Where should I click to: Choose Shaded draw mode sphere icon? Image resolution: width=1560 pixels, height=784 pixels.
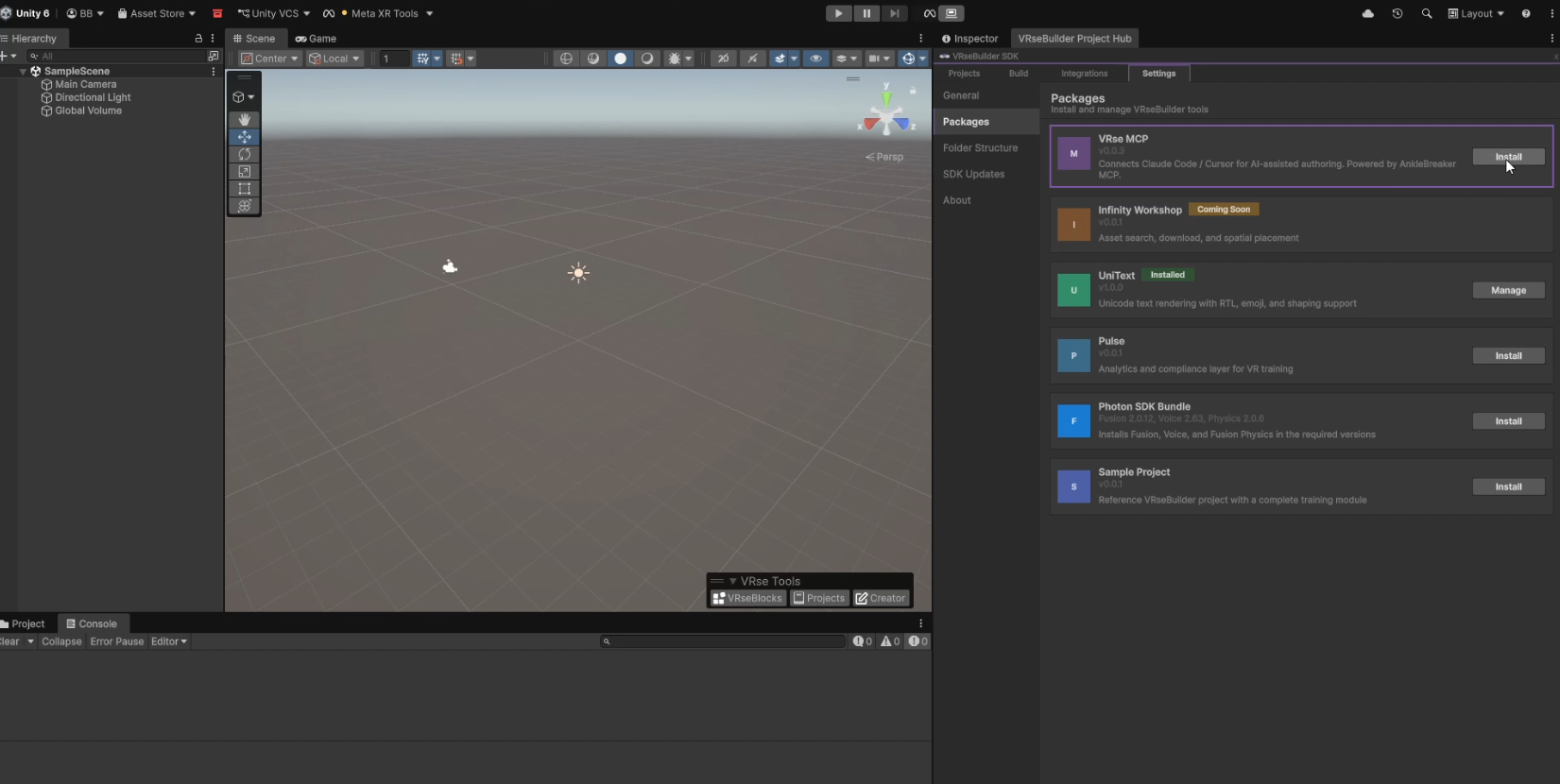coord(620,59)
